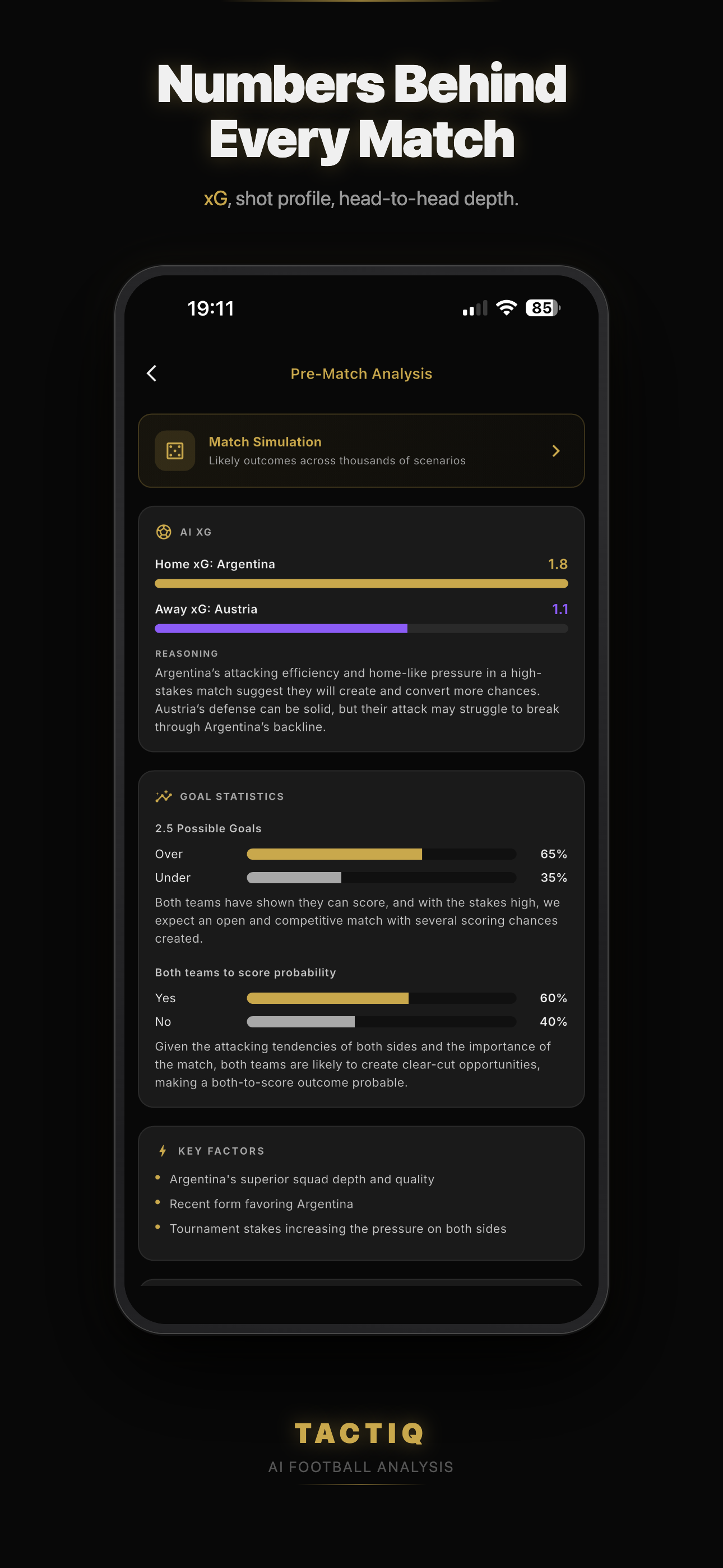Tap the Goal Statistics sparkline icon
The width and height of the screenshot is (723, 1568).
[164, 796]
